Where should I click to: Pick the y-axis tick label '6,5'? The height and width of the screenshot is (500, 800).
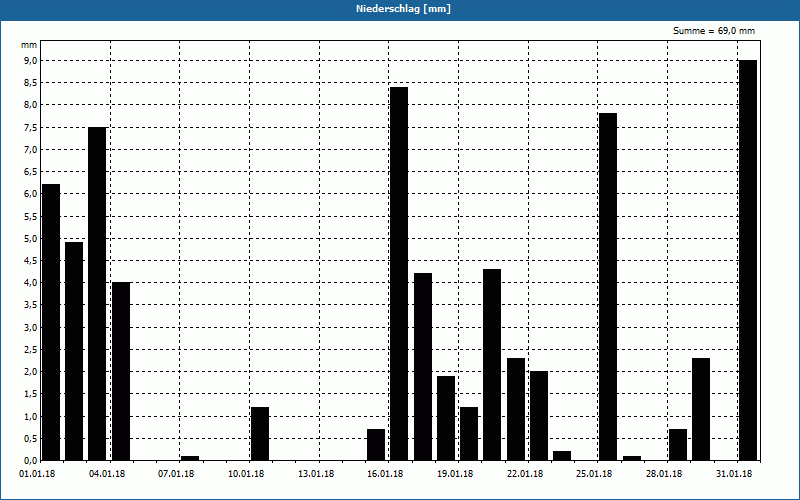click(x=31, y=172)
